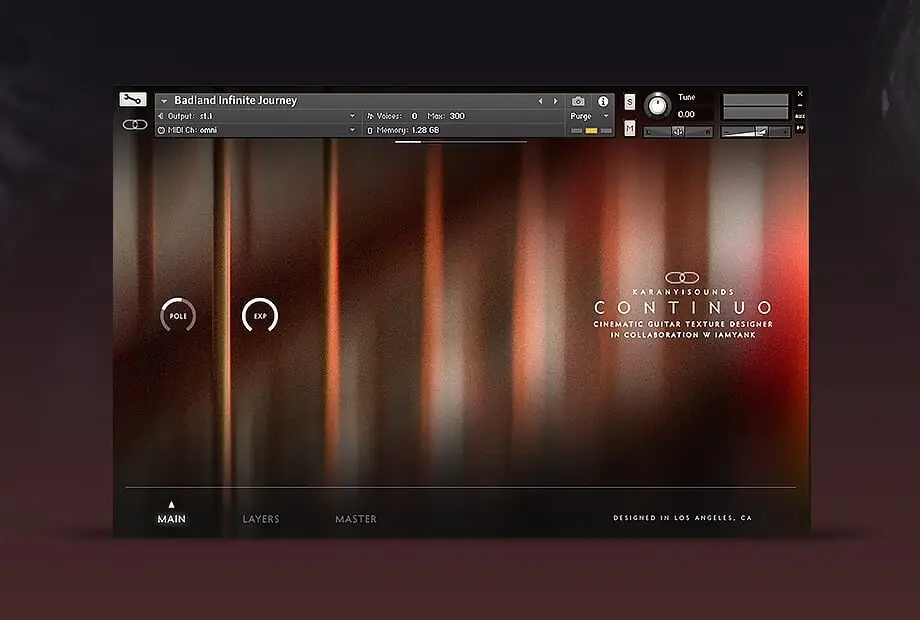Click the Voices count value 0

pos(414,116)
